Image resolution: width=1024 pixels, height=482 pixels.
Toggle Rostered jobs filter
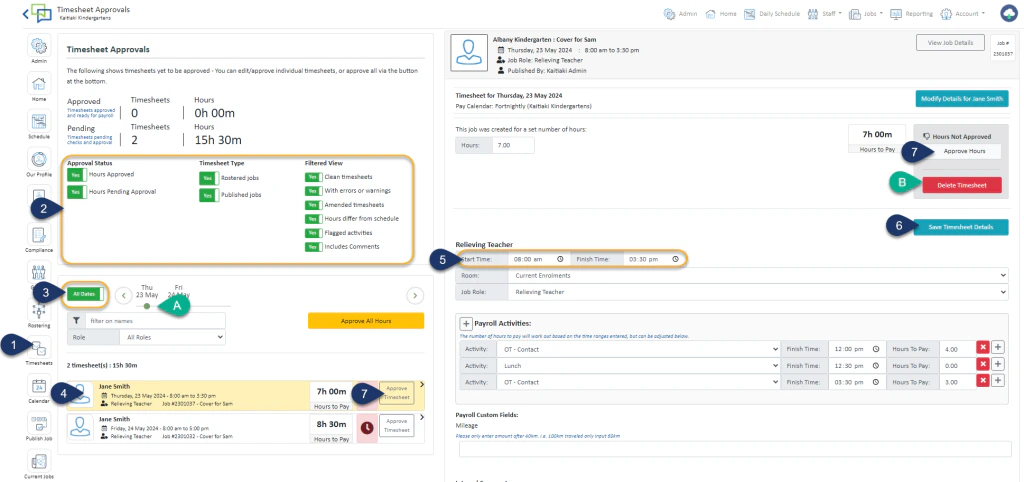point(209,178)
